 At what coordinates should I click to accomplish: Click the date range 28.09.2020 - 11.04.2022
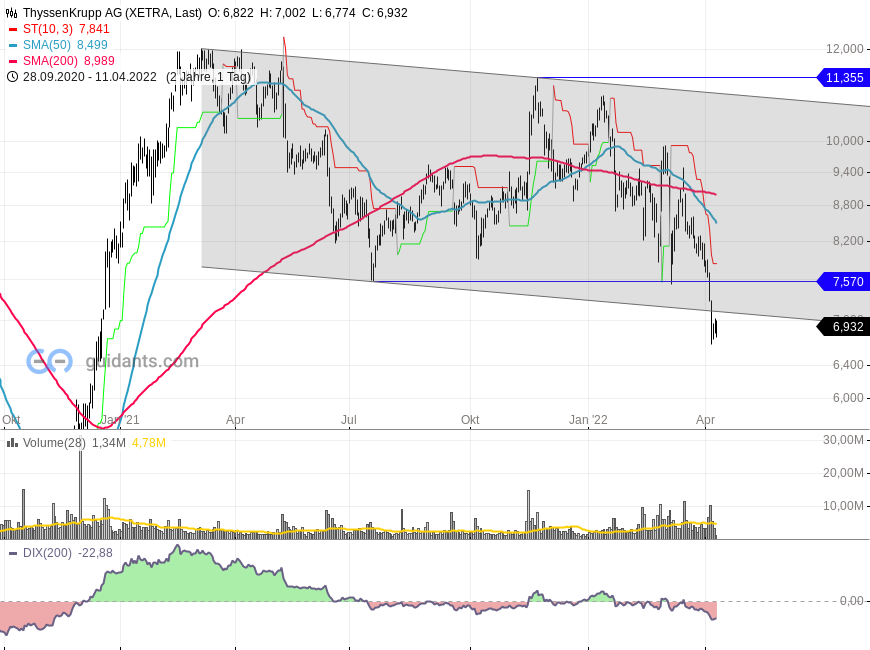90,77
